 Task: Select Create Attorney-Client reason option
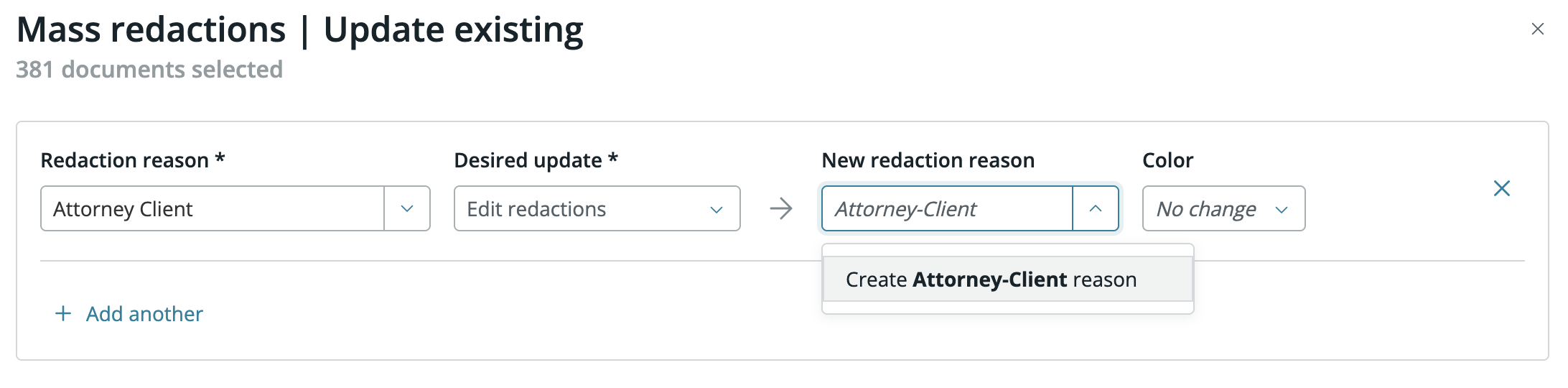[1008, 279]
